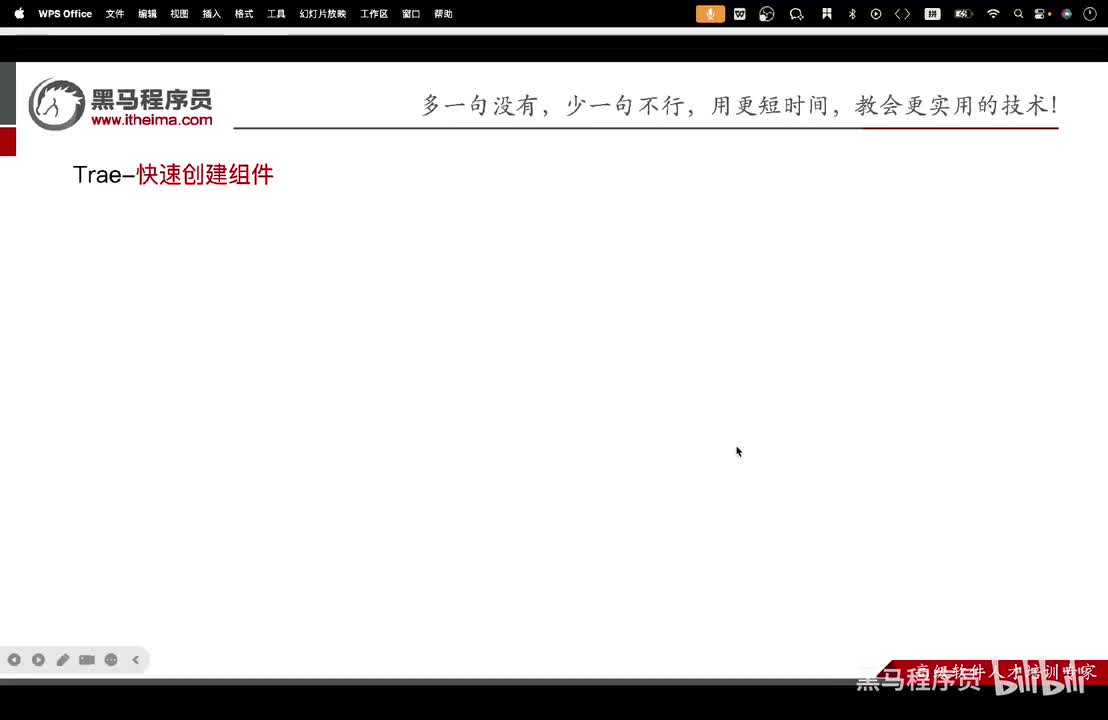The height and width of the screenshot is (720, 1108).
Task: Select the pen annotation tool in slideshow bar
Action: [x=63, y=660]
